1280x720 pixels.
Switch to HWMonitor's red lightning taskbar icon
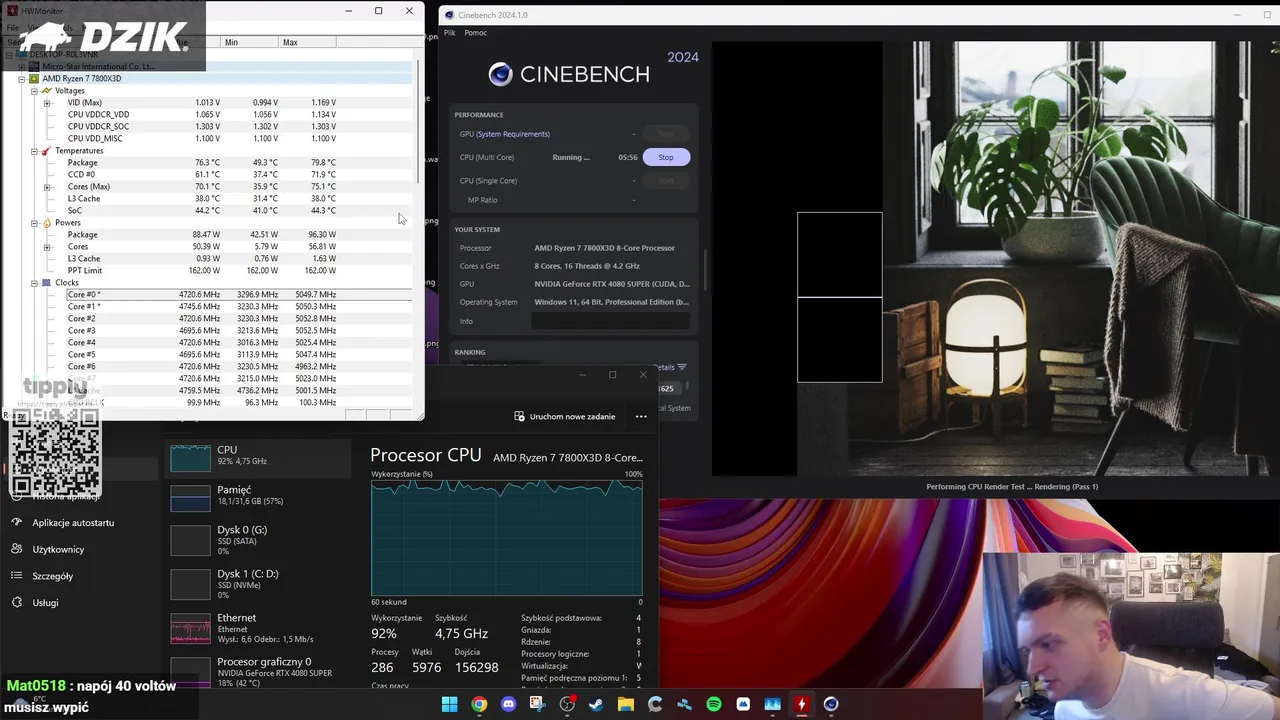click(801, 704)
